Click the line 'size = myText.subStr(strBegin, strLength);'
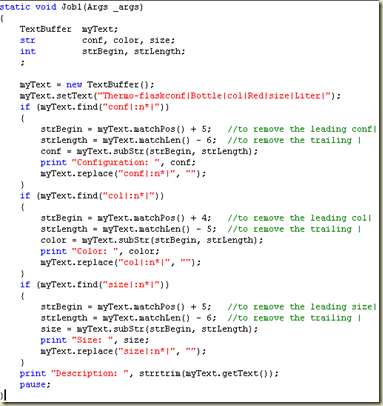The height and width of the screenshot is (406, 383). click(149, 329)
